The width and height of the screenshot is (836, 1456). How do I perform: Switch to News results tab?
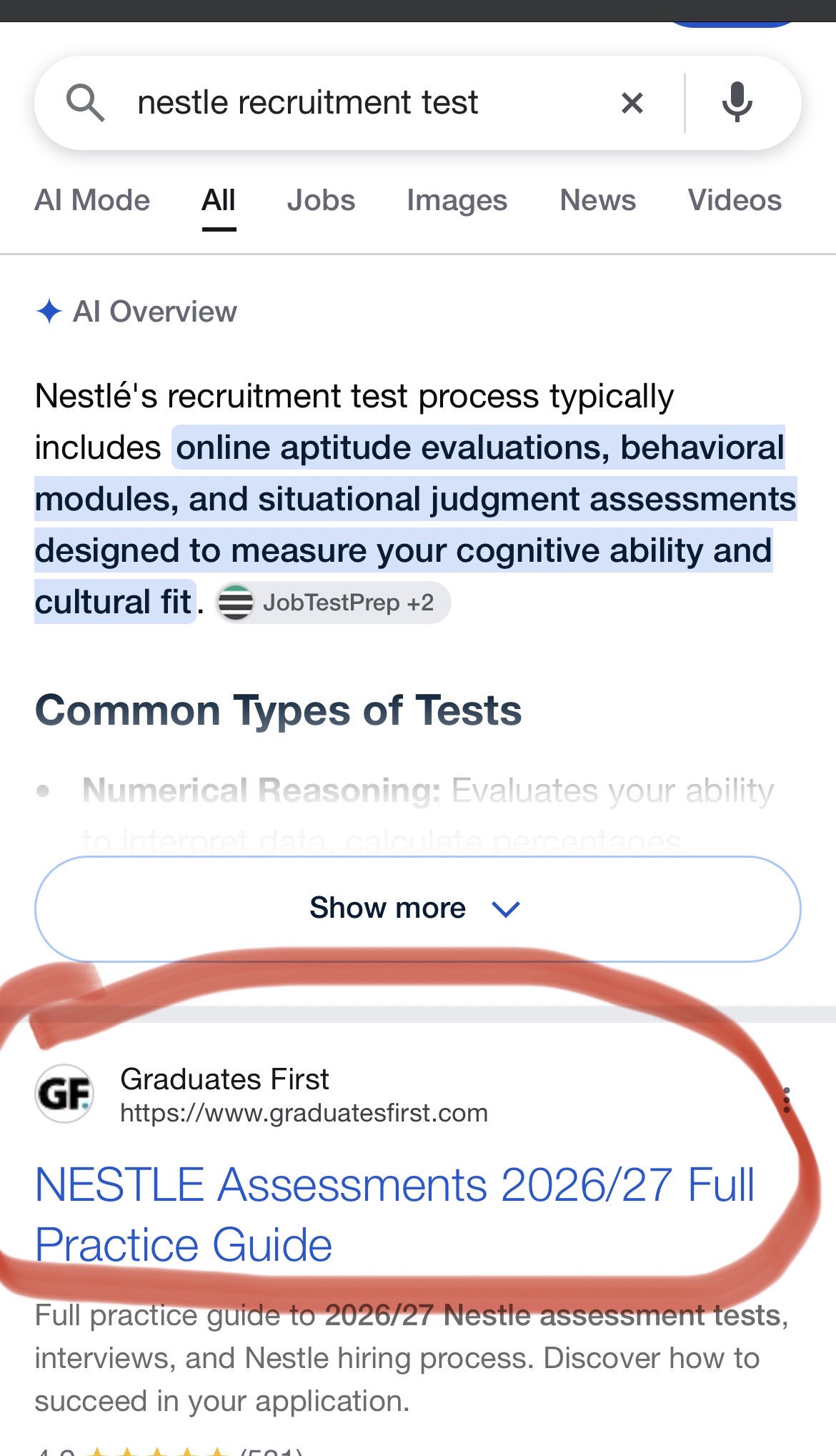coord(597,200)
